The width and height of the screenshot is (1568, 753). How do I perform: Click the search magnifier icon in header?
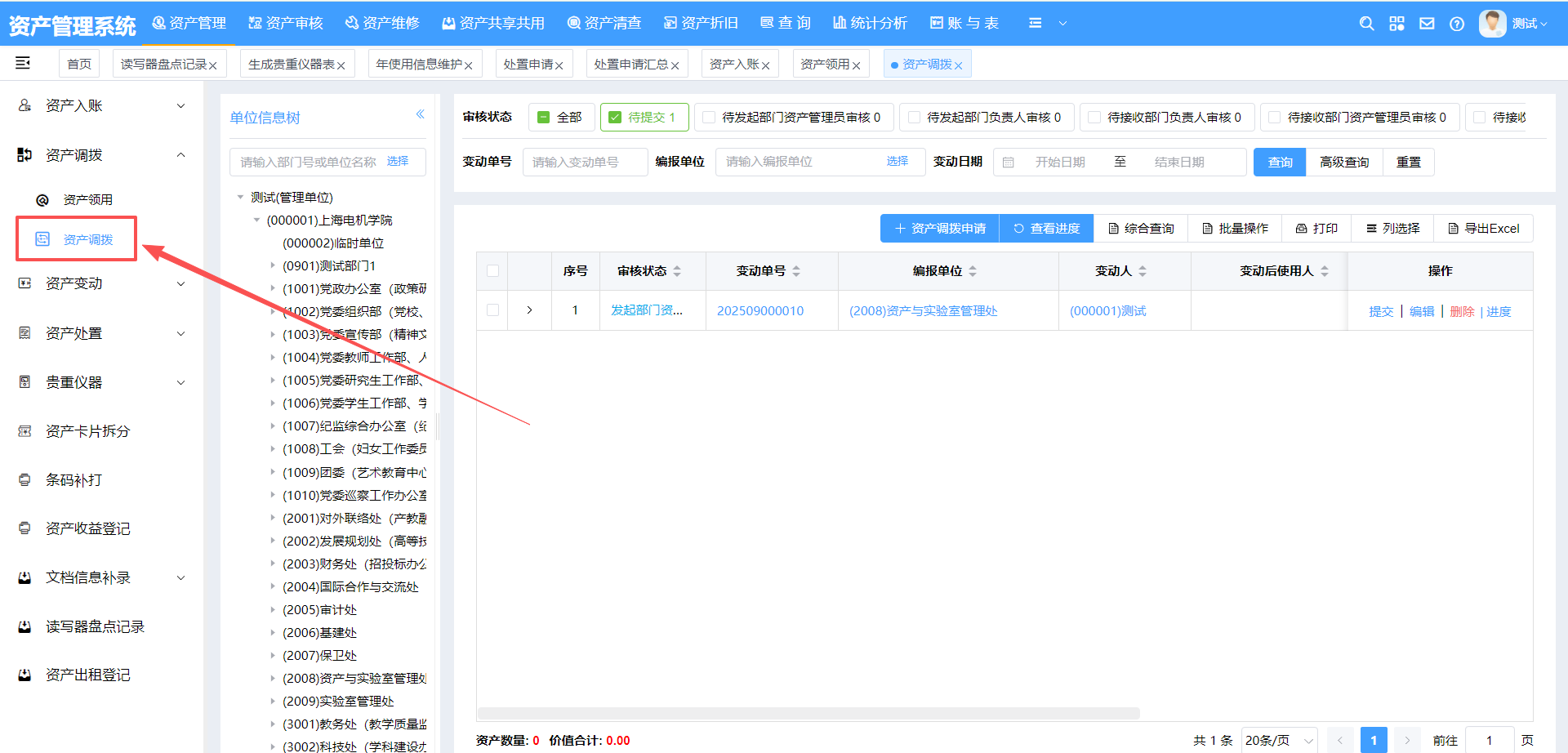click(x=1366, y=24)
